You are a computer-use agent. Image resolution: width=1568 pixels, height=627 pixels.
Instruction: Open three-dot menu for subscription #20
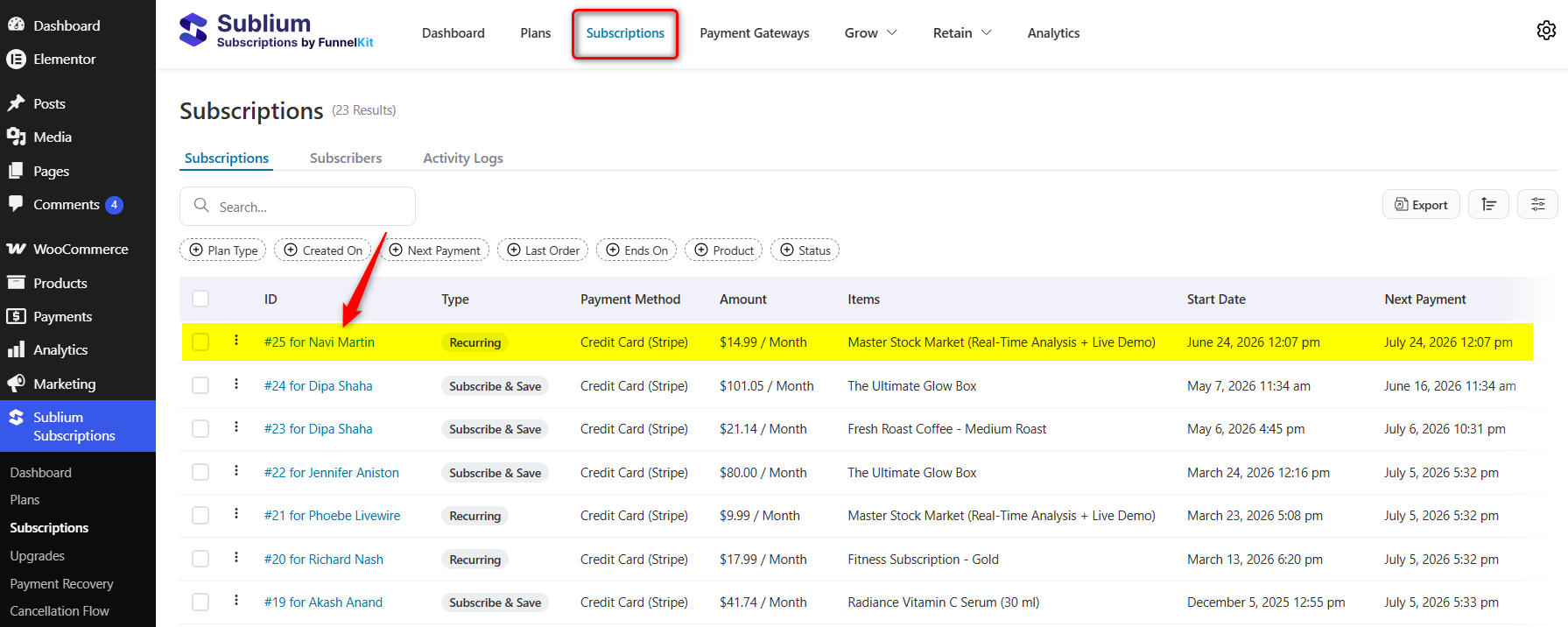(x=236, y=557)
